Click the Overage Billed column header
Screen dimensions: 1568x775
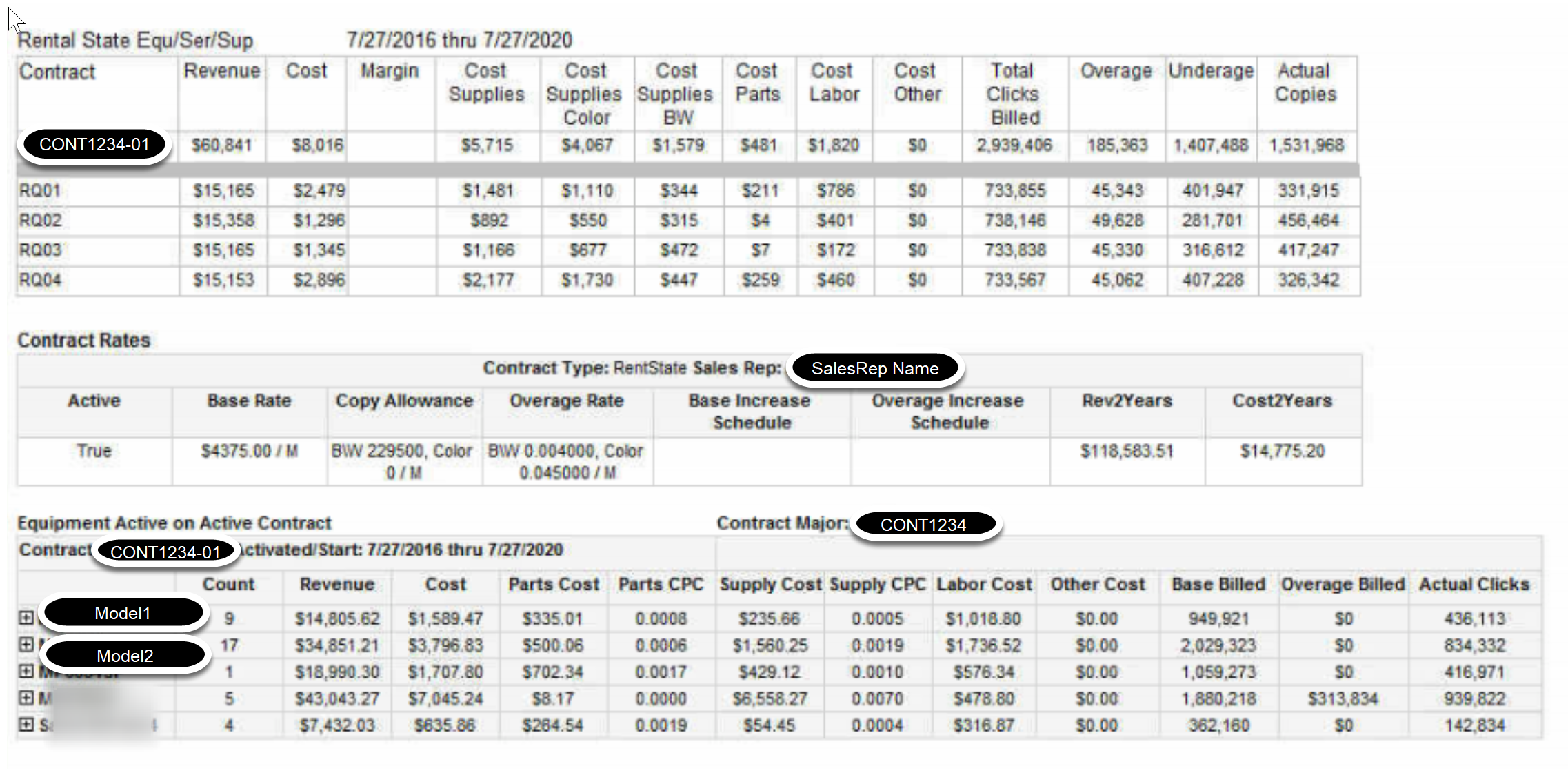point(1343,584)
